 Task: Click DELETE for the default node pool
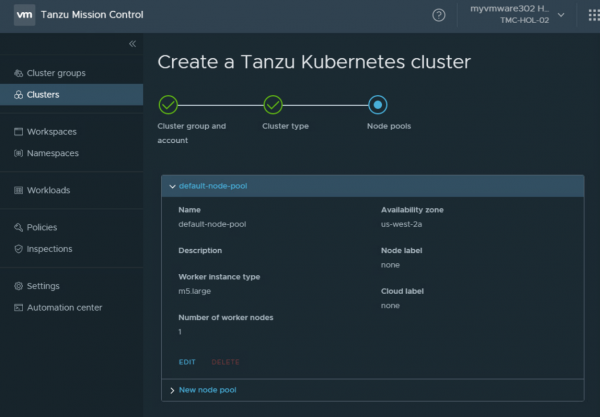click(x=225, y=362)
